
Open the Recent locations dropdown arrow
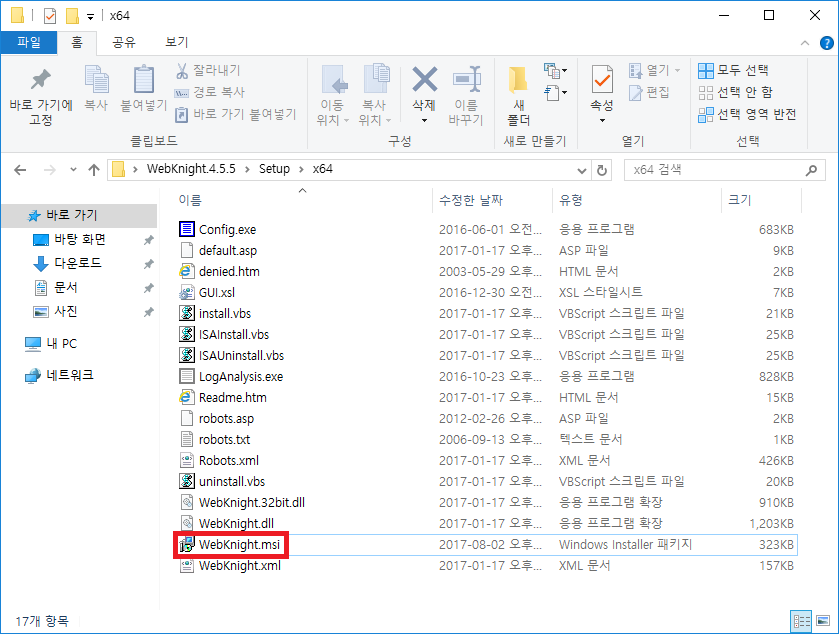(73, 170)
